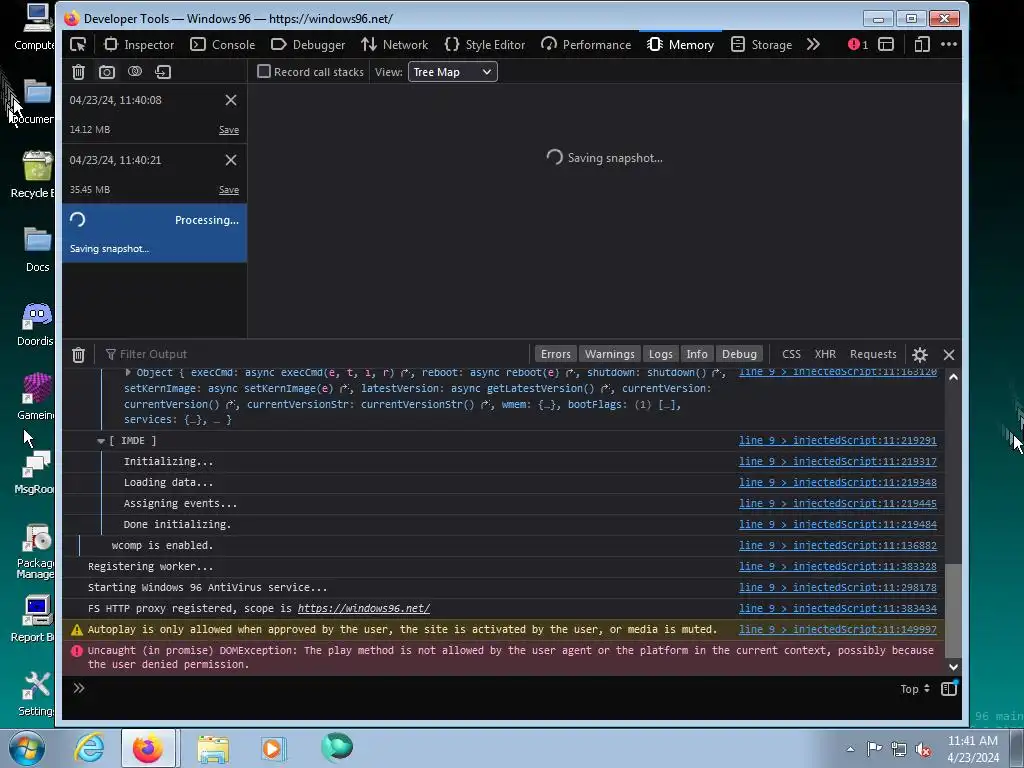Toggle console editor mode icon
The height and width of the screenshot is (768, 1024).
949,688
